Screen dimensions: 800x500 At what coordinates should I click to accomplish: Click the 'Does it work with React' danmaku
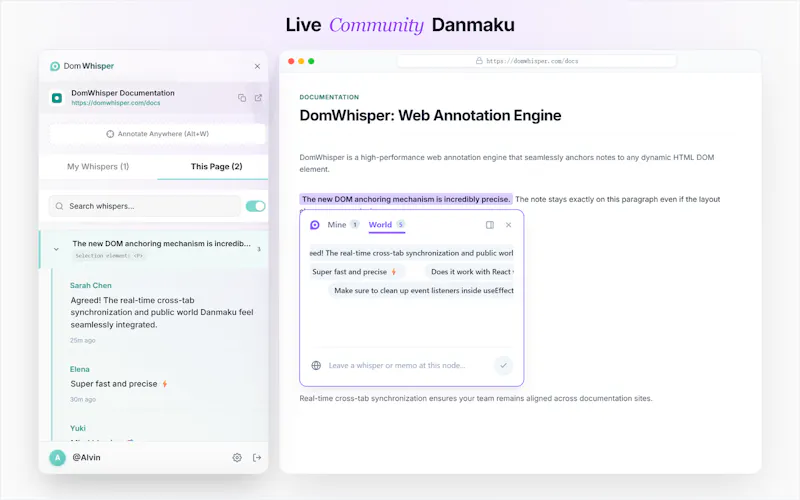click(x=470, y=272)
